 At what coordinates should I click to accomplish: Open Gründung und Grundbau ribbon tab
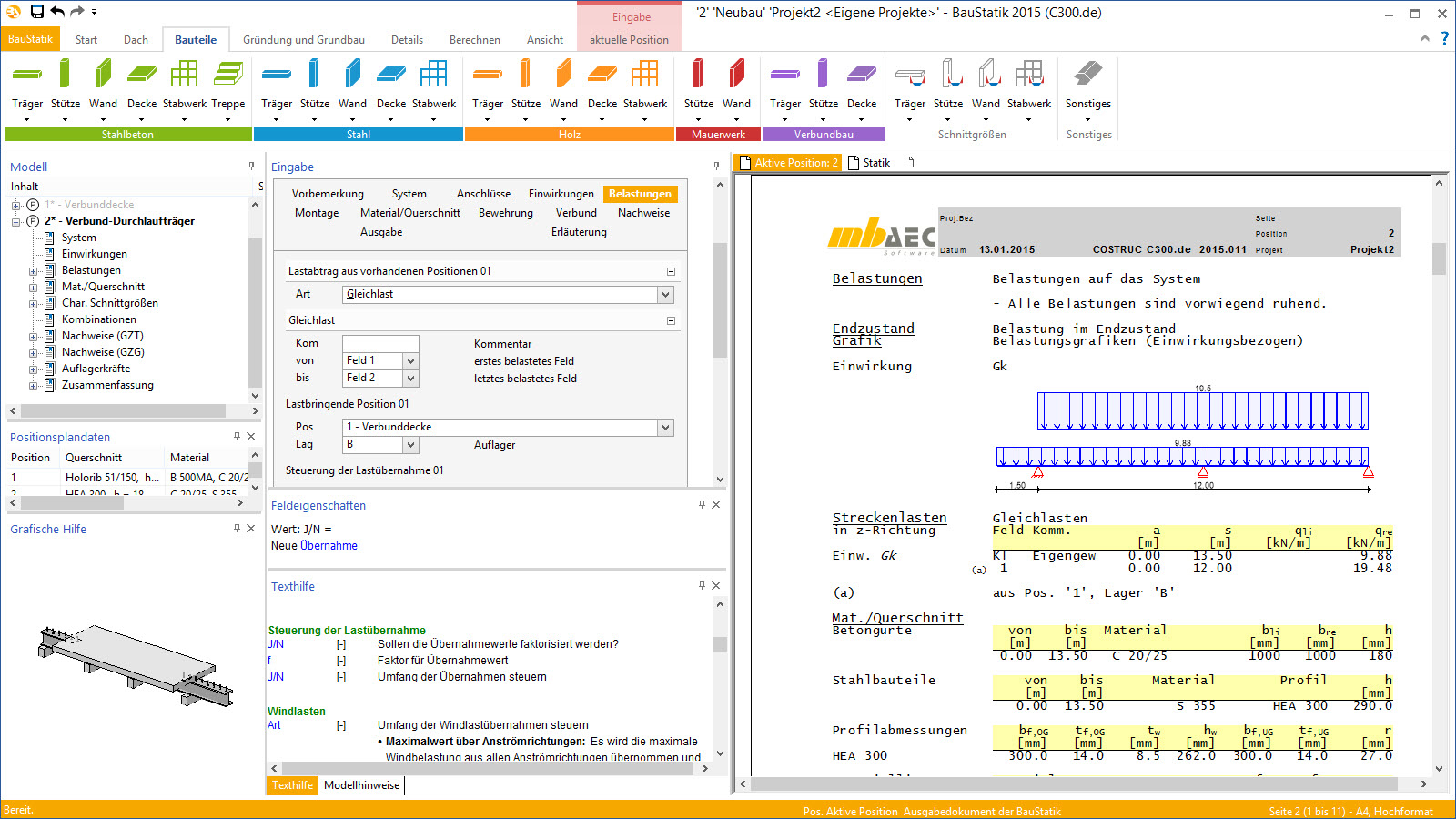304,39
